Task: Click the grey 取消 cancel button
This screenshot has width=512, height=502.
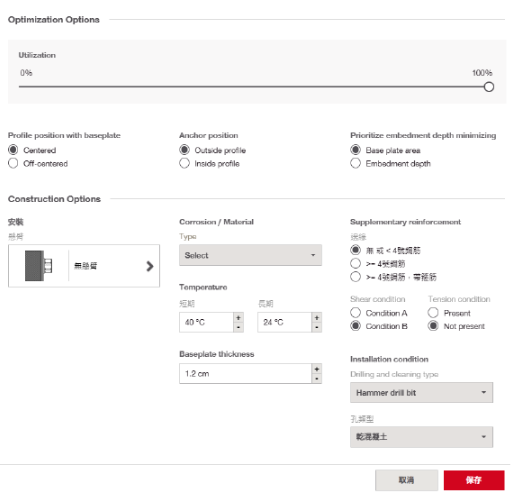Action: [407, 480]
